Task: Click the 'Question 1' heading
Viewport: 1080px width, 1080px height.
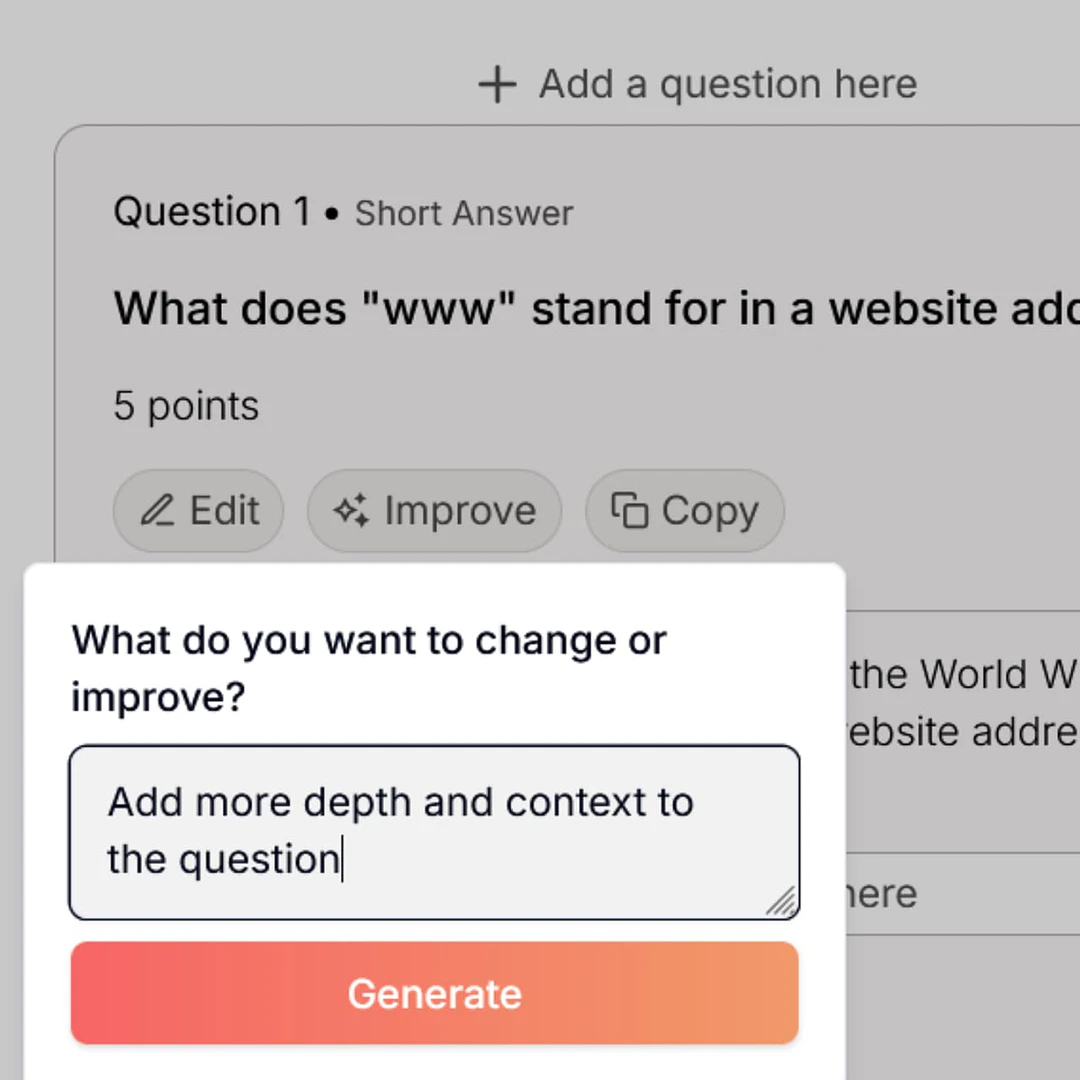Action: pos(211,212)
